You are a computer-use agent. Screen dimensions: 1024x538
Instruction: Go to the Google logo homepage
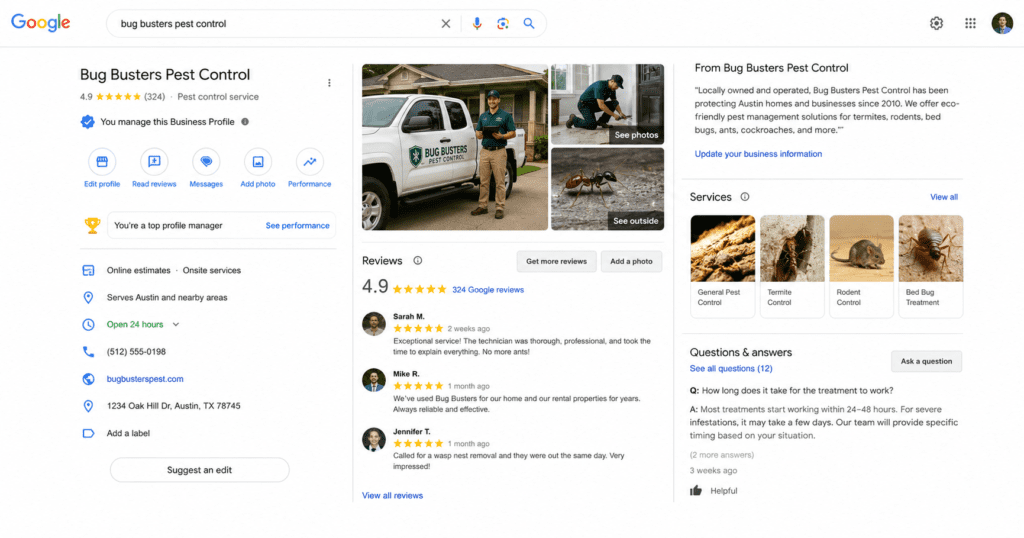coord(40,23)
